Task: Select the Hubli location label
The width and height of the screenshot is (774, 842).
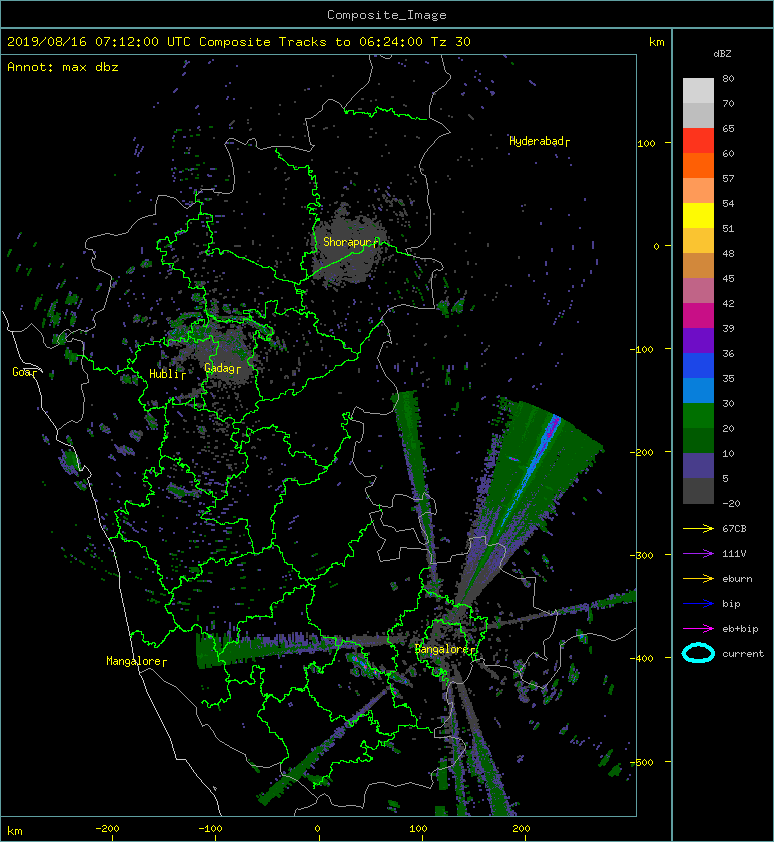Action: click(164, 374)
